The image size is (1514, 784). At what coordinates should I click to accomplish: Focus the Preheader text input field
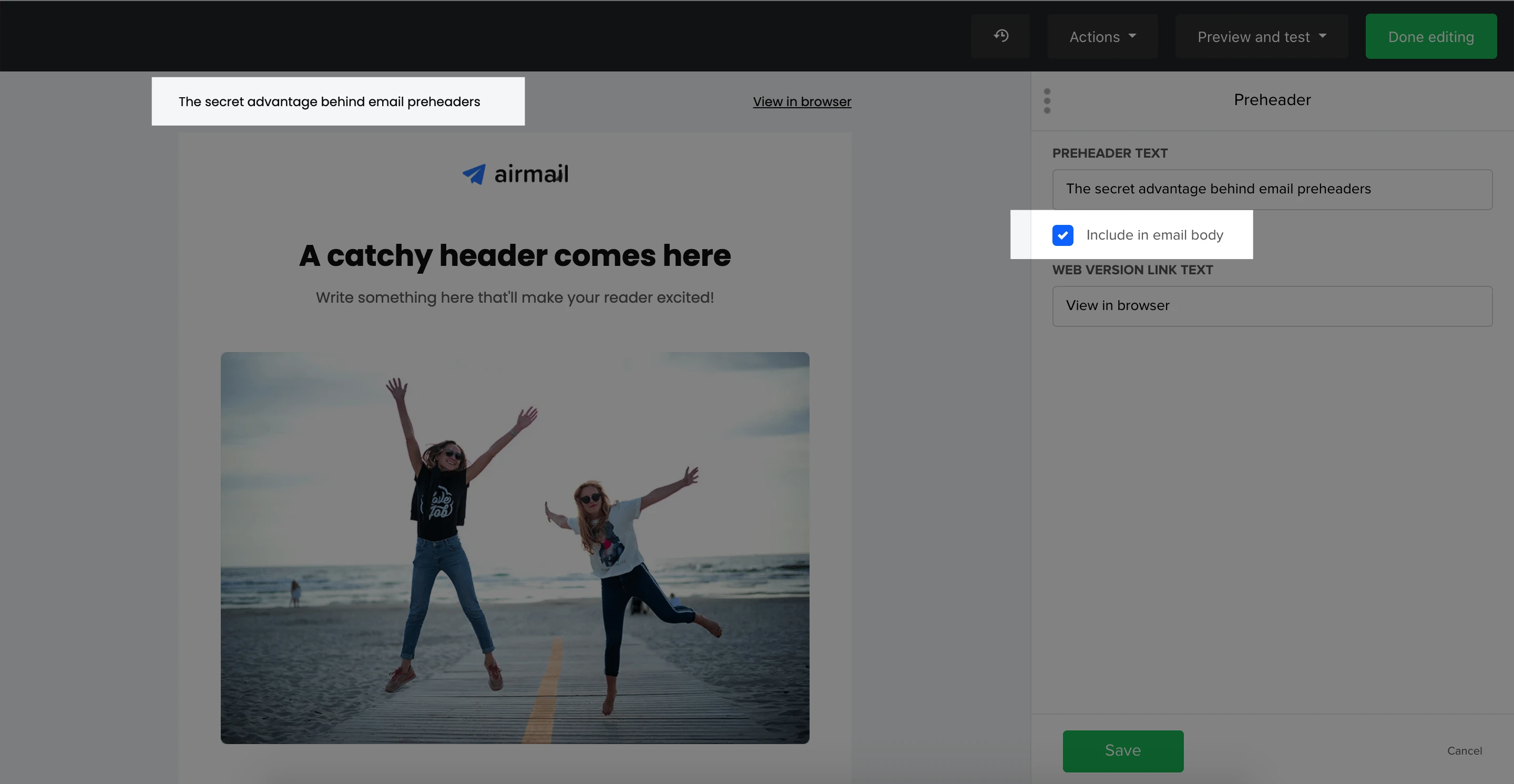coord(1272,189)
